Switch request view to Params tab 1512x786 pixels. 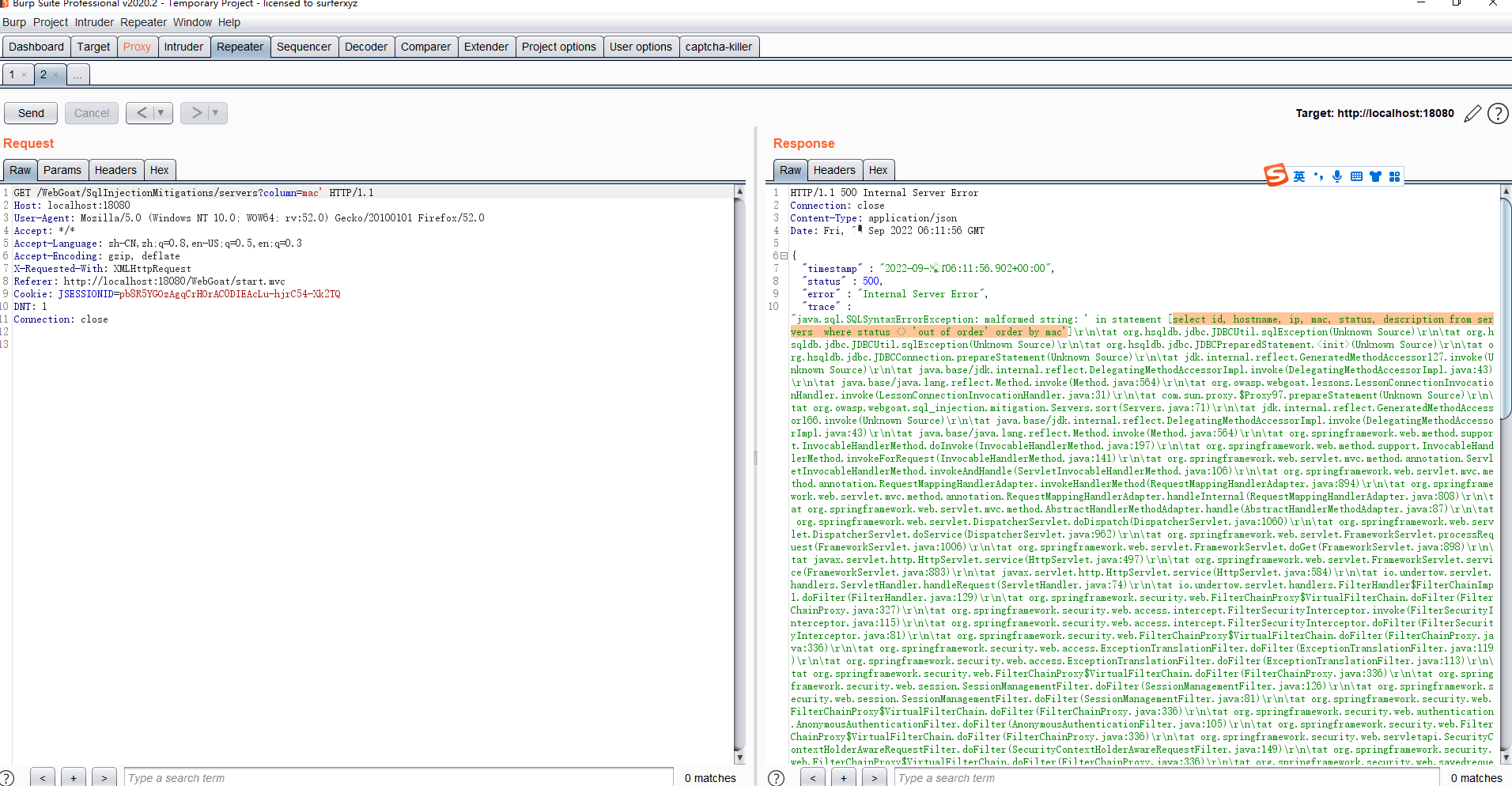click(62, 170)
